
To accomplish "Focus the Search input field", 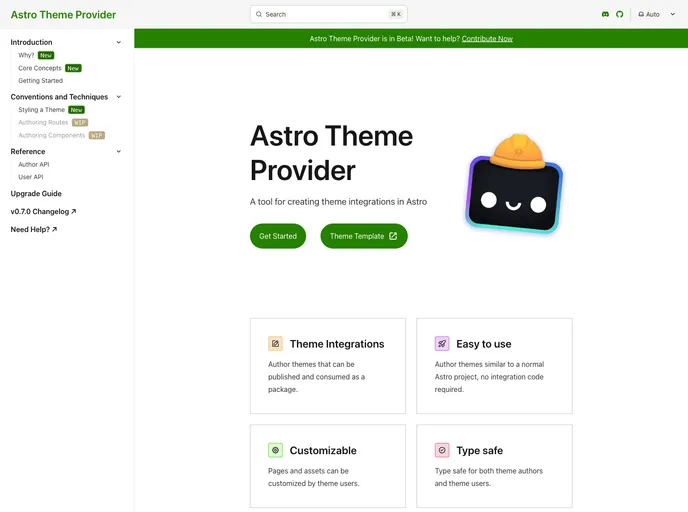I will [329, 14].
